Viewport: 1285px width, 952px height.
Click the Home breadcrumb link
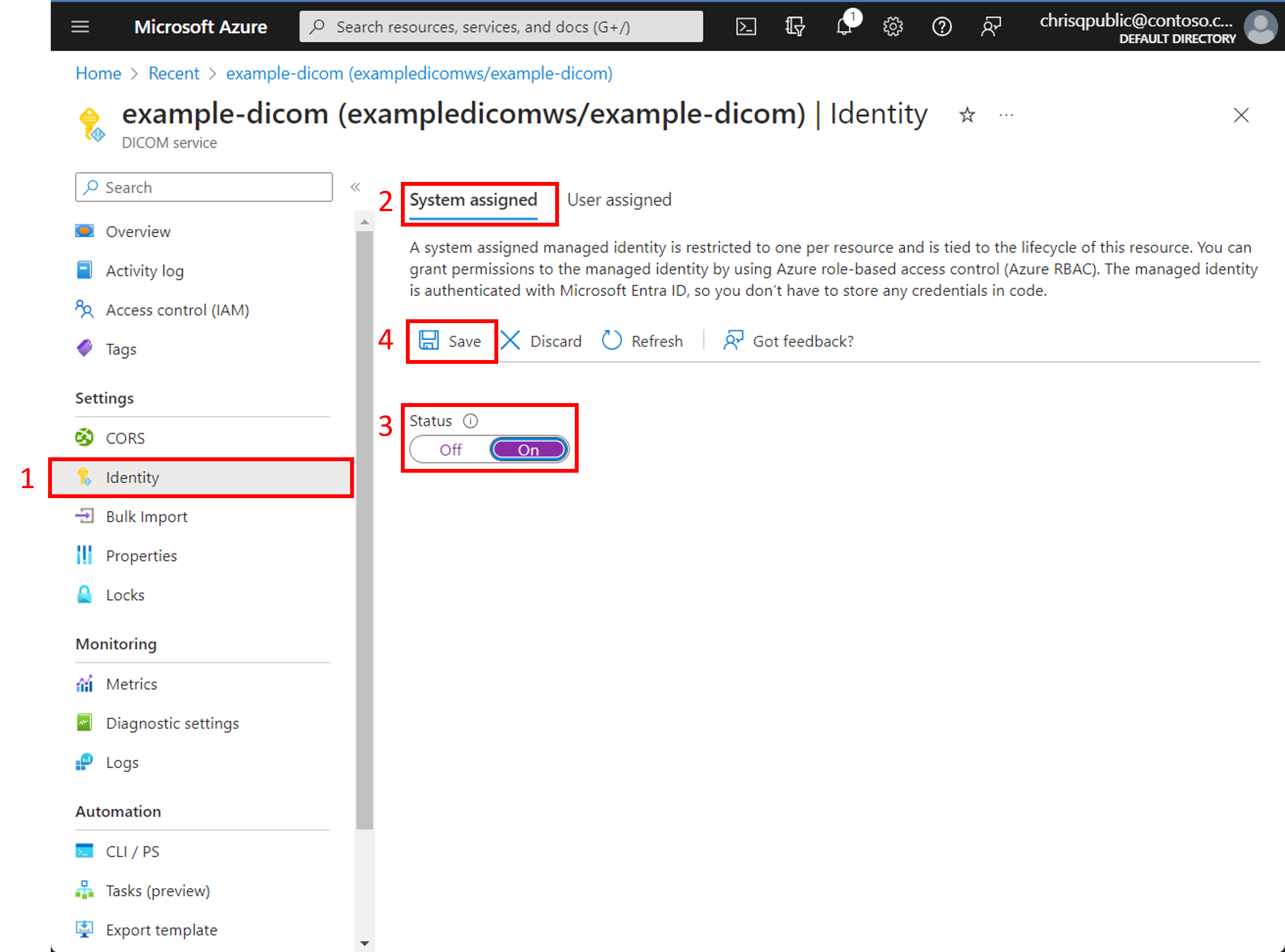point(98,73)
